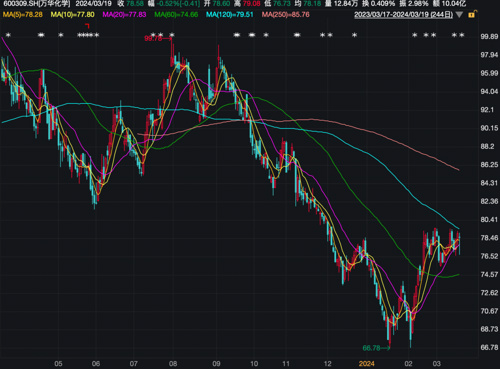Click the red 99.78 period-high annotation

[x=153, y=38]
